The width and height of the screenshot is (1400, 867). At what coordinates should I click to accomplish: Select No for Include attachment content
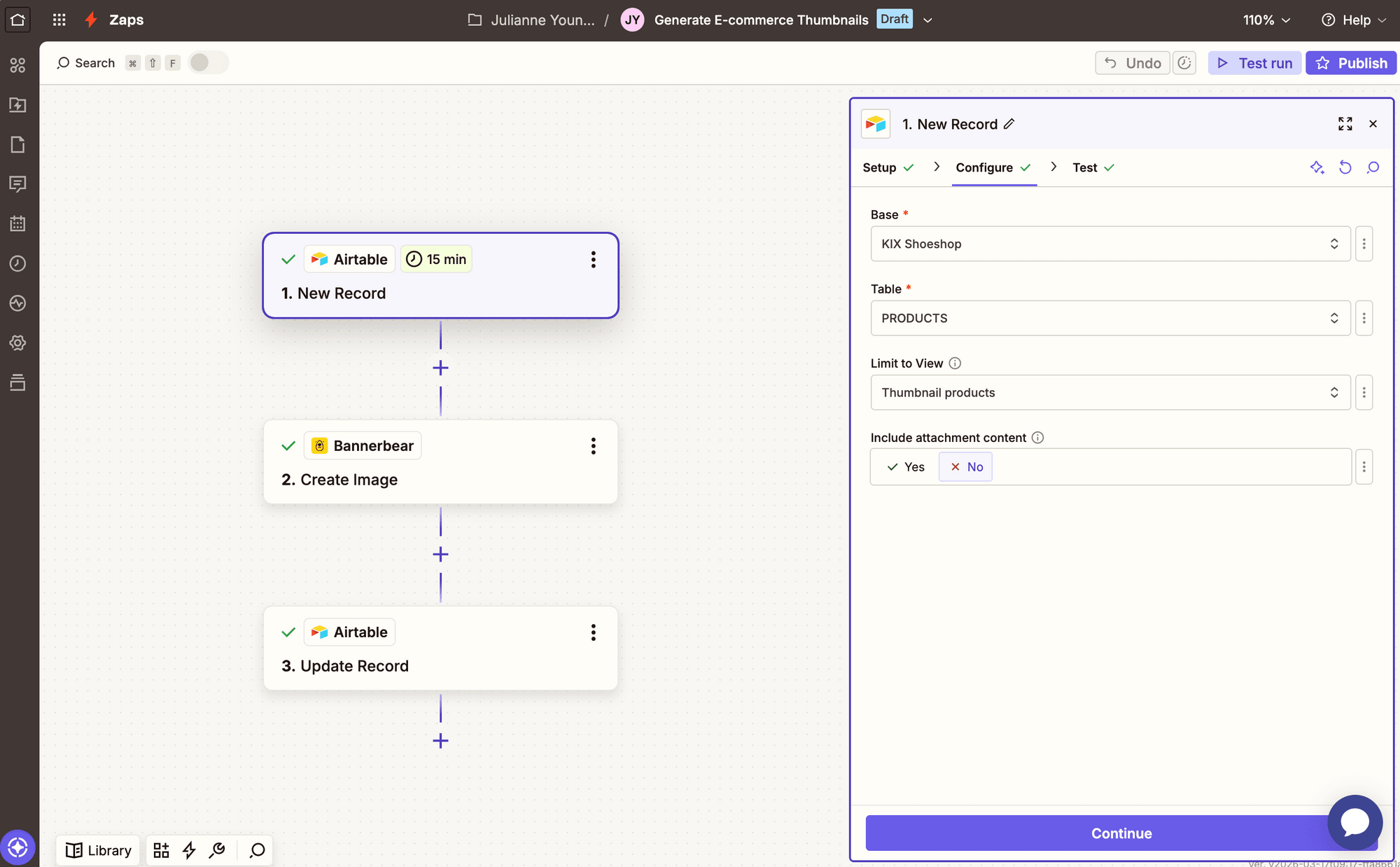[x=965, y=466]
